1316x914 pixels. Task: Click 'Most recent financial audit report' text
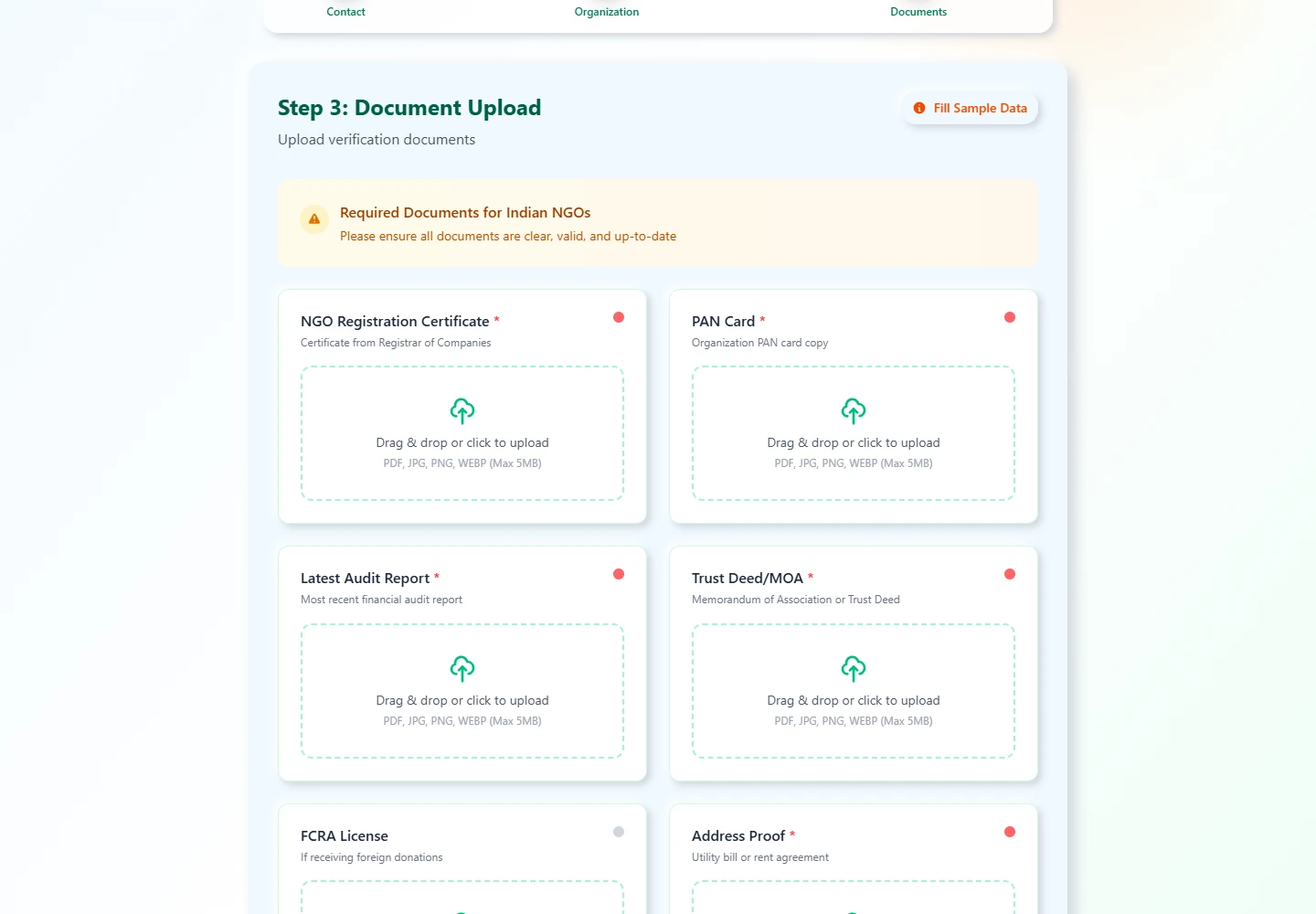tap(381, 600)
